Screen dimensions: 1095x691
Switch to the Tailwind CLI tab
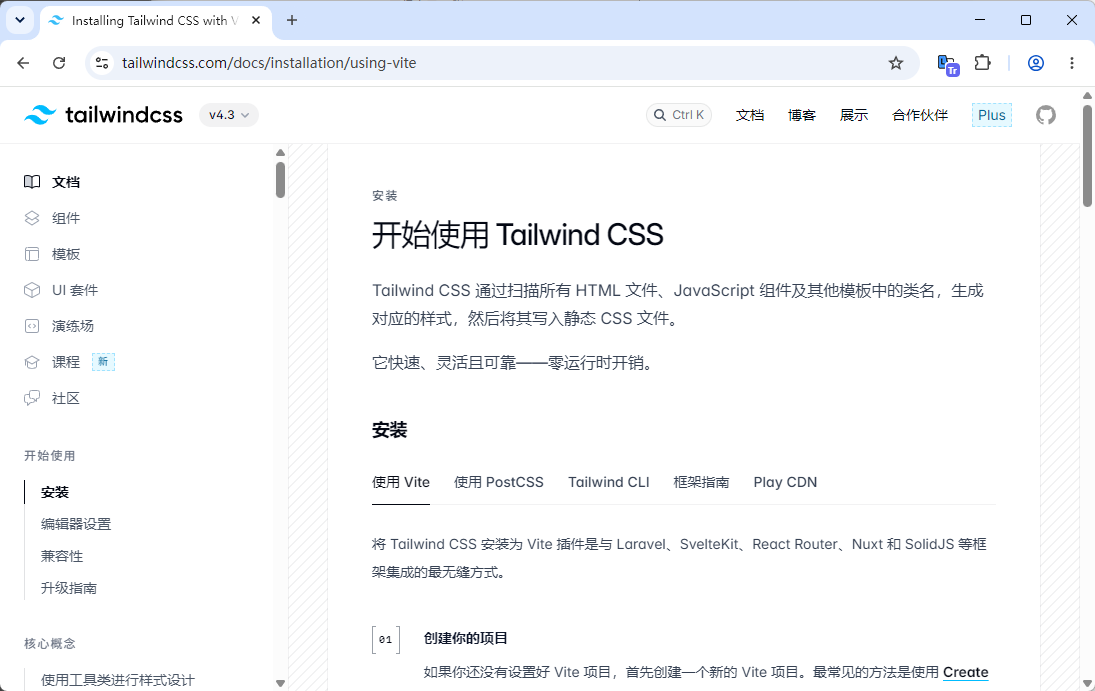point(609,482)
